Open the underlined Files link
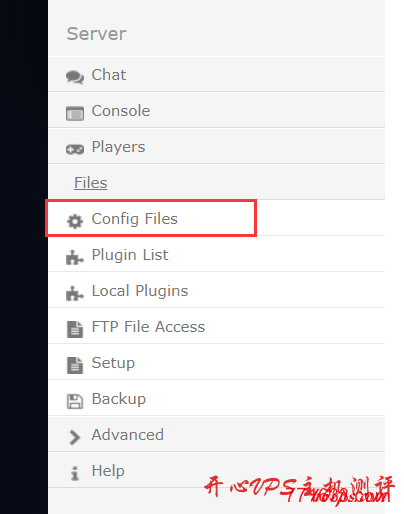 pos(91,183)
